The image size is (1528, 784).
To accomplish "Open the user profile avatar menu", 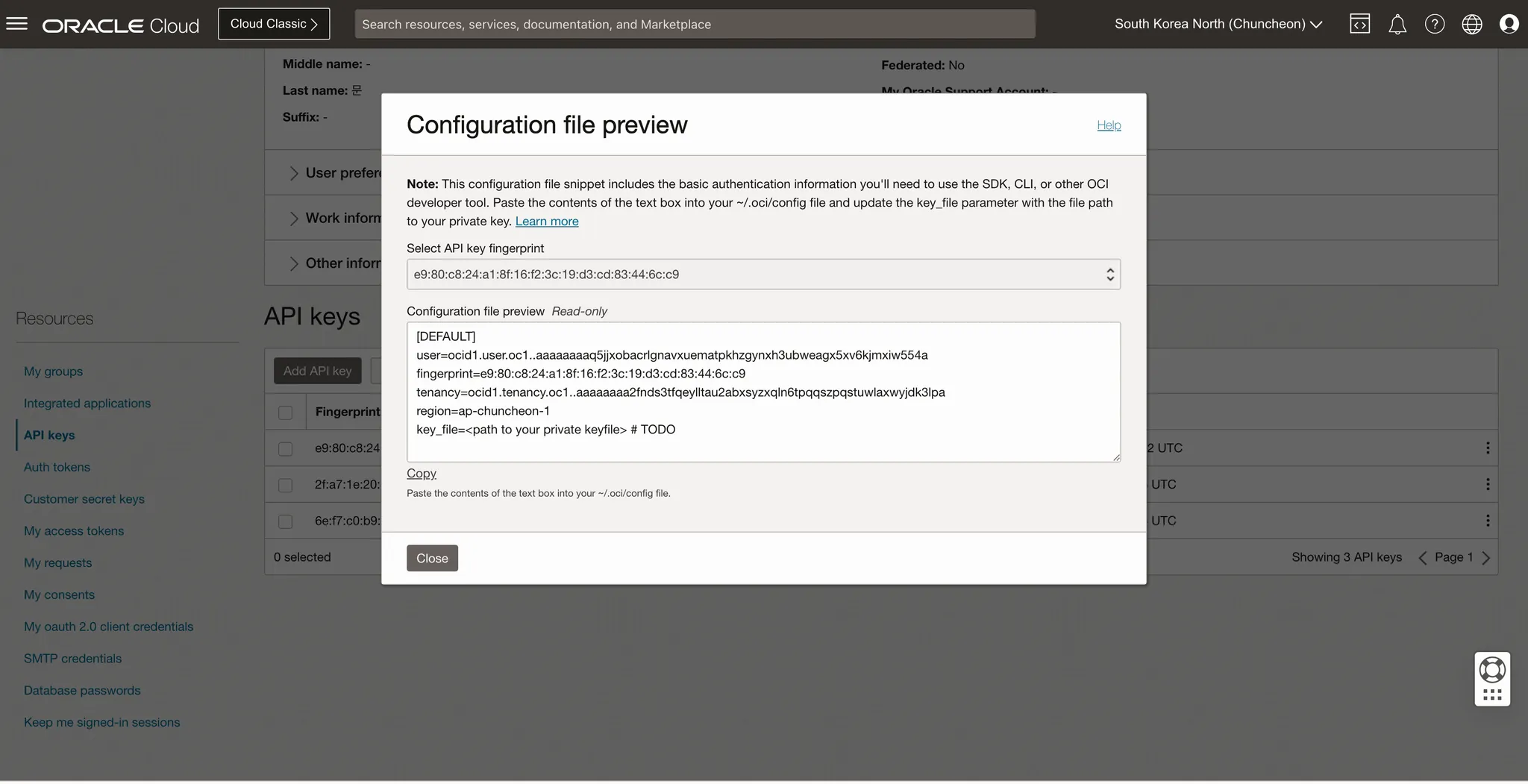I will tap(1509, 24).
